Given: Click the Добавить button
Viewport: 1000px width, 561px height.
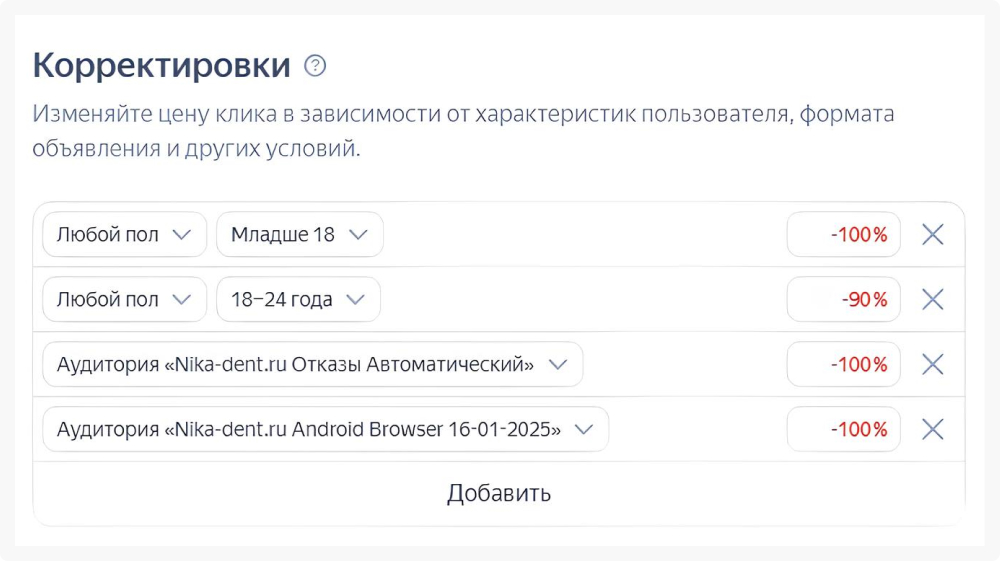Looking at the screenshot, I should point(498,493).
